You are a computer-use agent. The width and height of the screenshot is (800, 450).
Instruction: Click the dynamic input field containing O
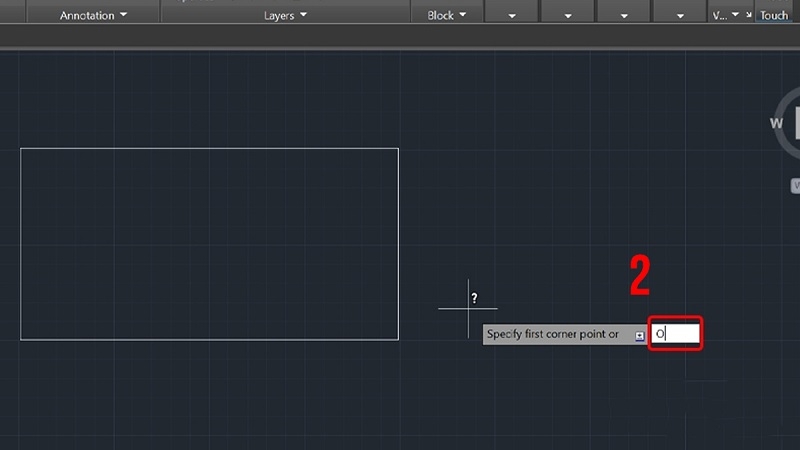(675, 334)
